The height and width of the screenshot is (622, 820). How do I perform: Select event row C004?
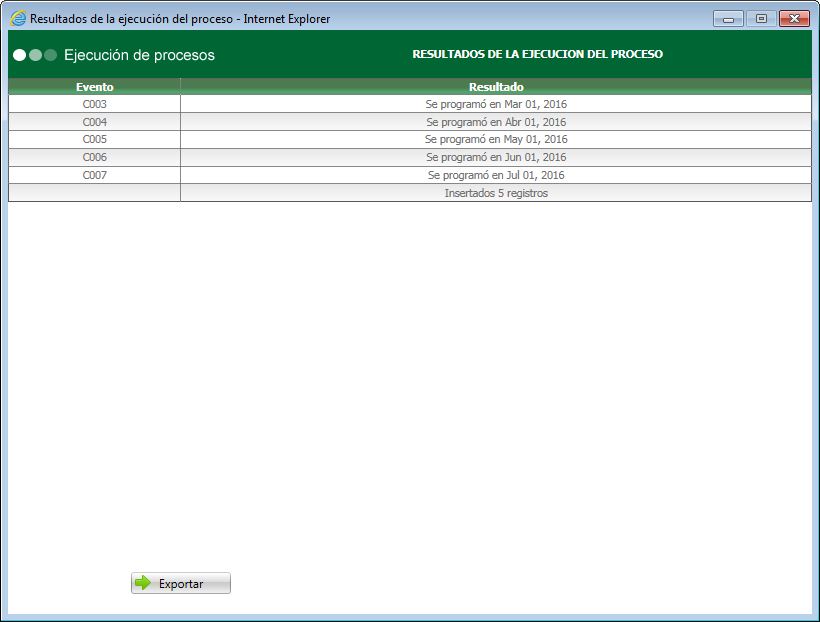pos(94,122)
